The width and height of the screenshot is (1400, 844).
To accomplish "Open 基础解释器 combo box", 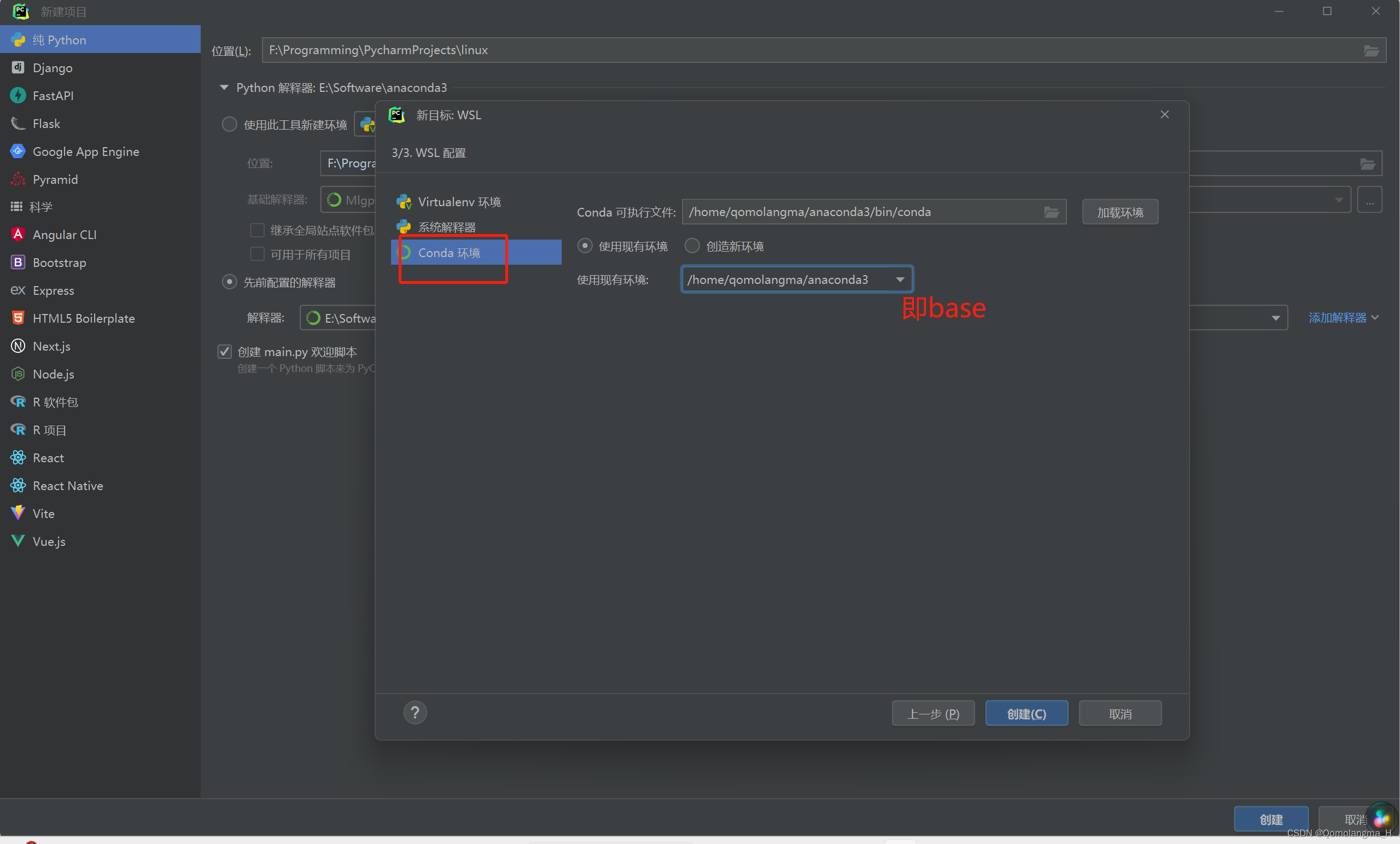I will 348,200.
